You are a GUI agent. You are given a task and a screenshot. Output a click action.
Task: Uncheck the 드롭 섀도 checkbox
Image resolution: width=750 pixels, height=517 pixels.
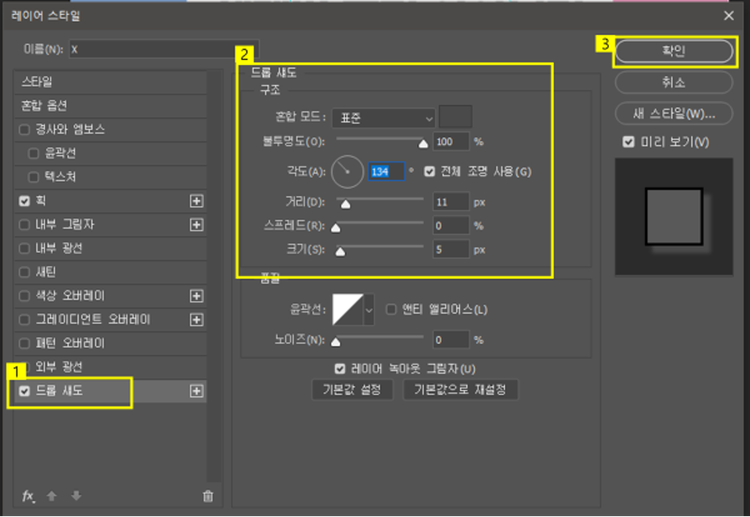pyautogui.click(x=24, y=391)
